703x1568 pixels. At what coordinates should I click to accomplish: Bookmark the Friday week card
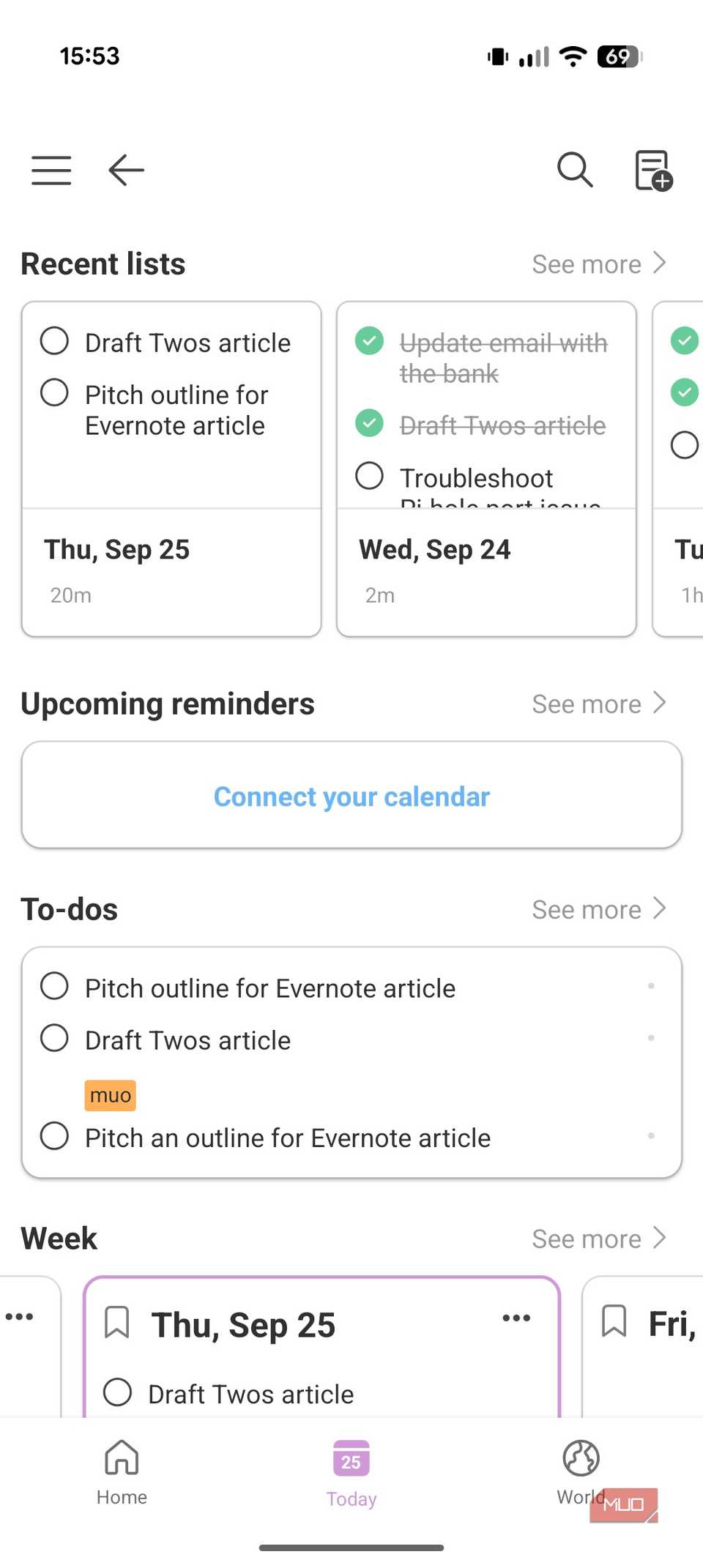tap(614, 1321)
